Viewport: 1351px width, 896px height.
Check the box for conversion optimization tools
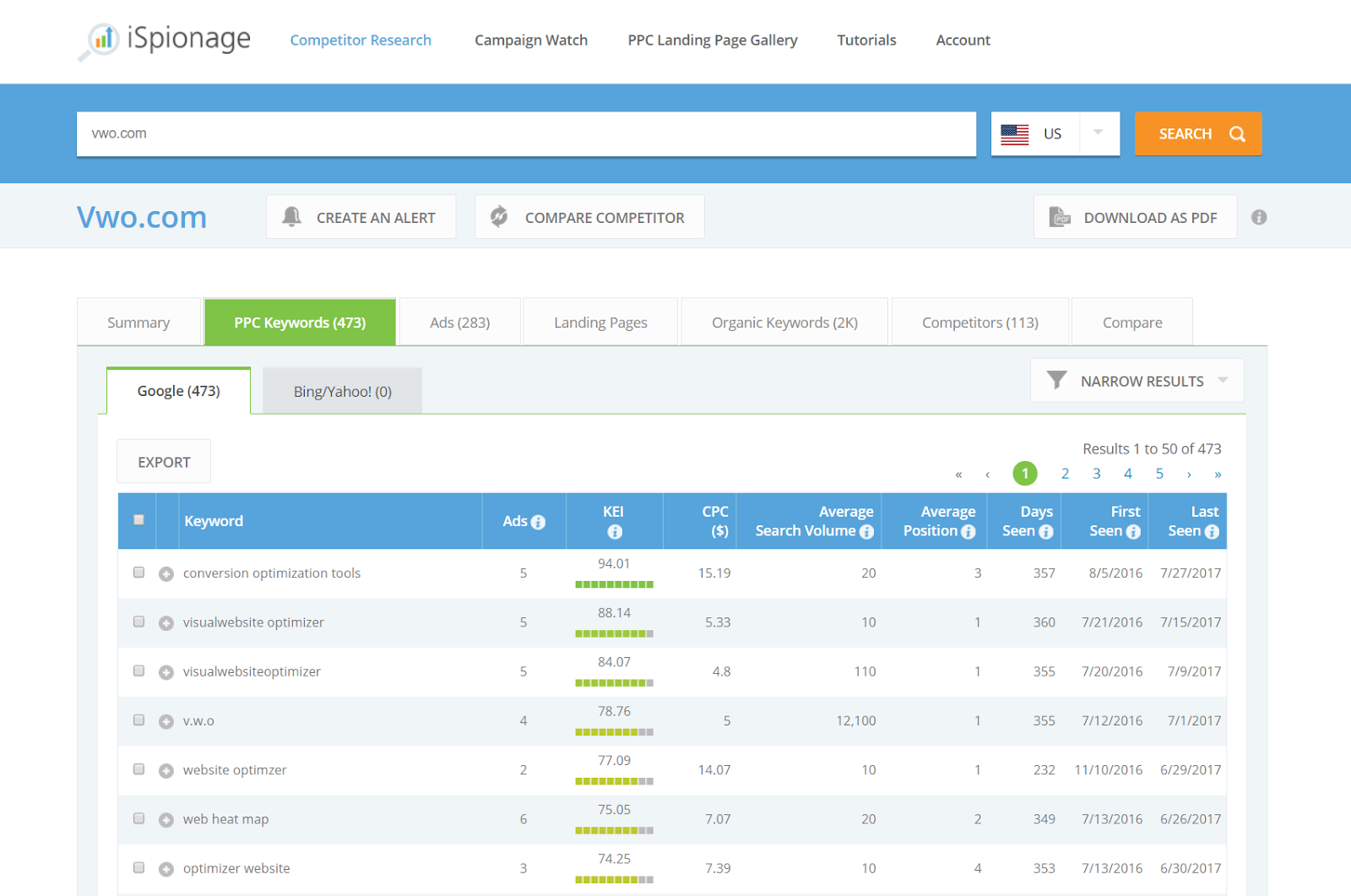click(138, 573)
